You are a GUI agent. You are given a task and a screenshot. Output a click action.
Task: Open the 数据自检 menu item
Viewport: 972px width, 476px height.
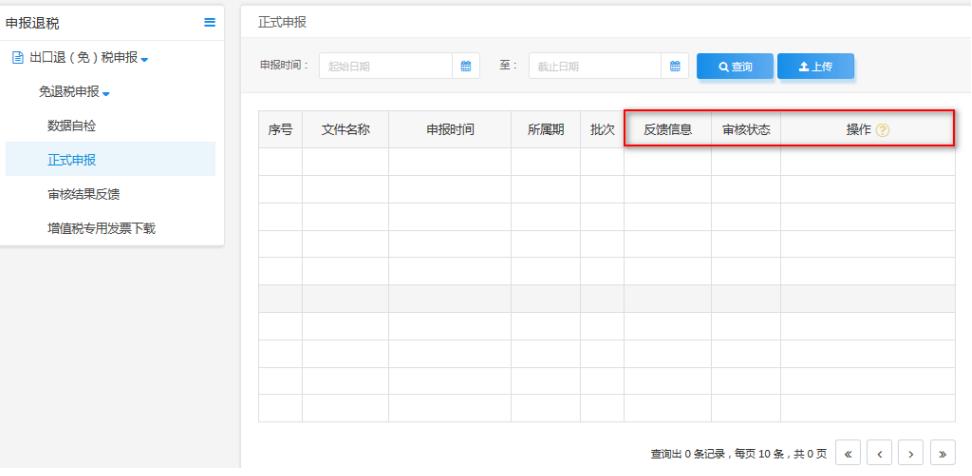[71, 125]
